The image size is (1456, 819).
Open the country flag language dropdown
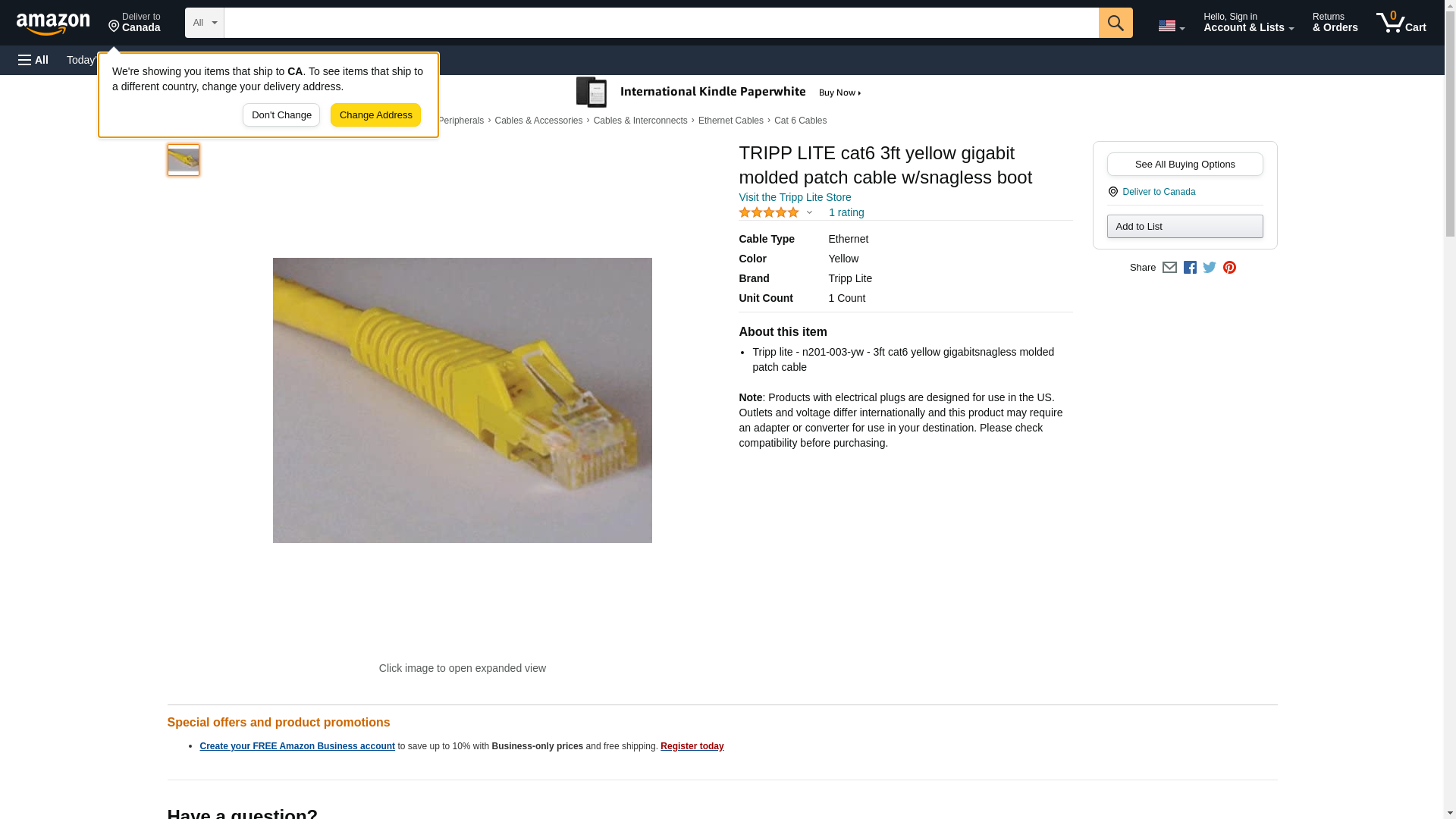point(1171,26)
